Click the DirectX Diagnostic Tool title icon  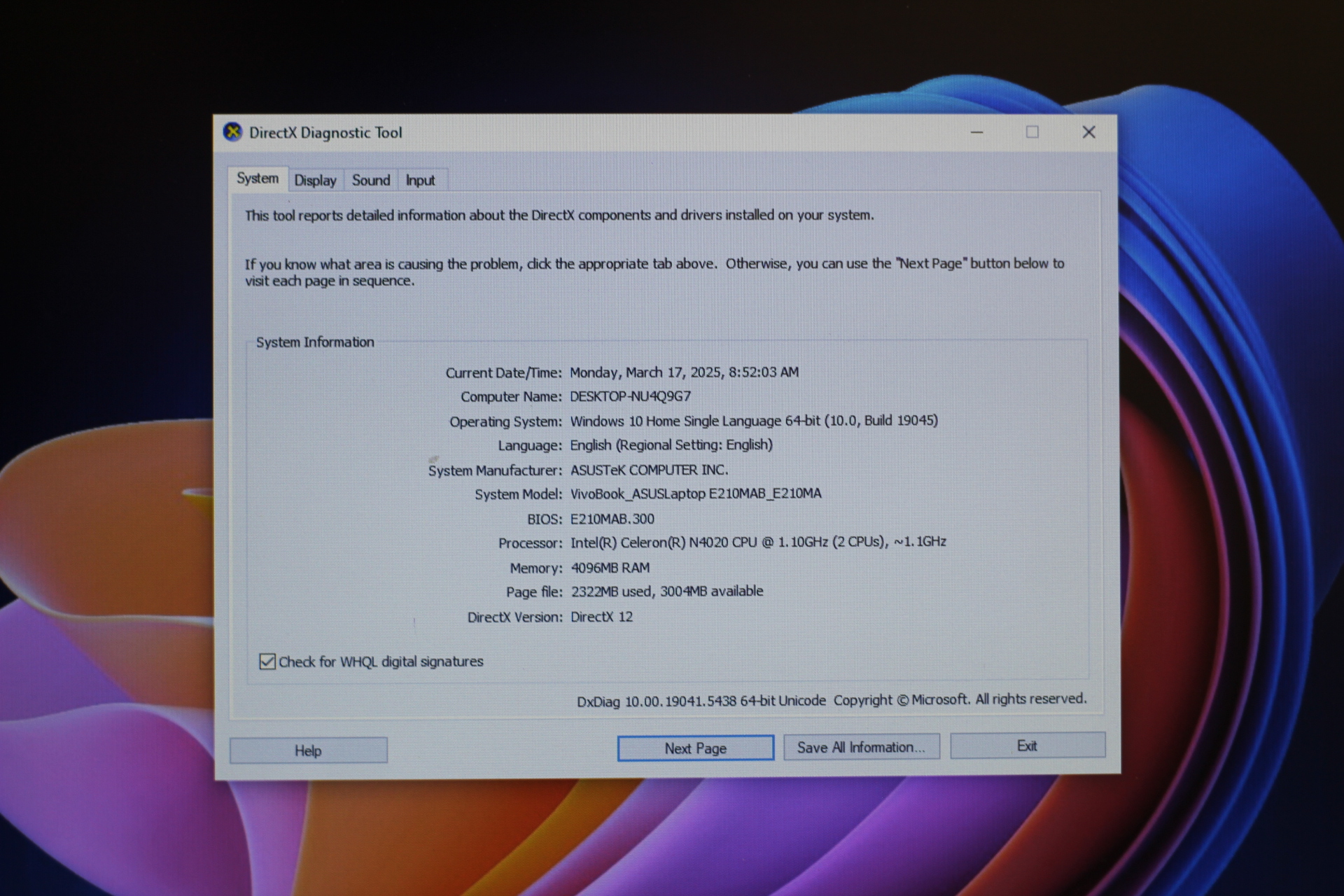(x=232, y=132)
